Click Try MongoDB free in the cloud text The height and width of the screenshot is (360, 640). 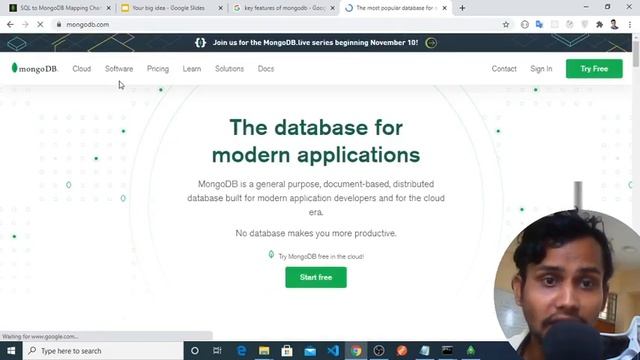321,256
